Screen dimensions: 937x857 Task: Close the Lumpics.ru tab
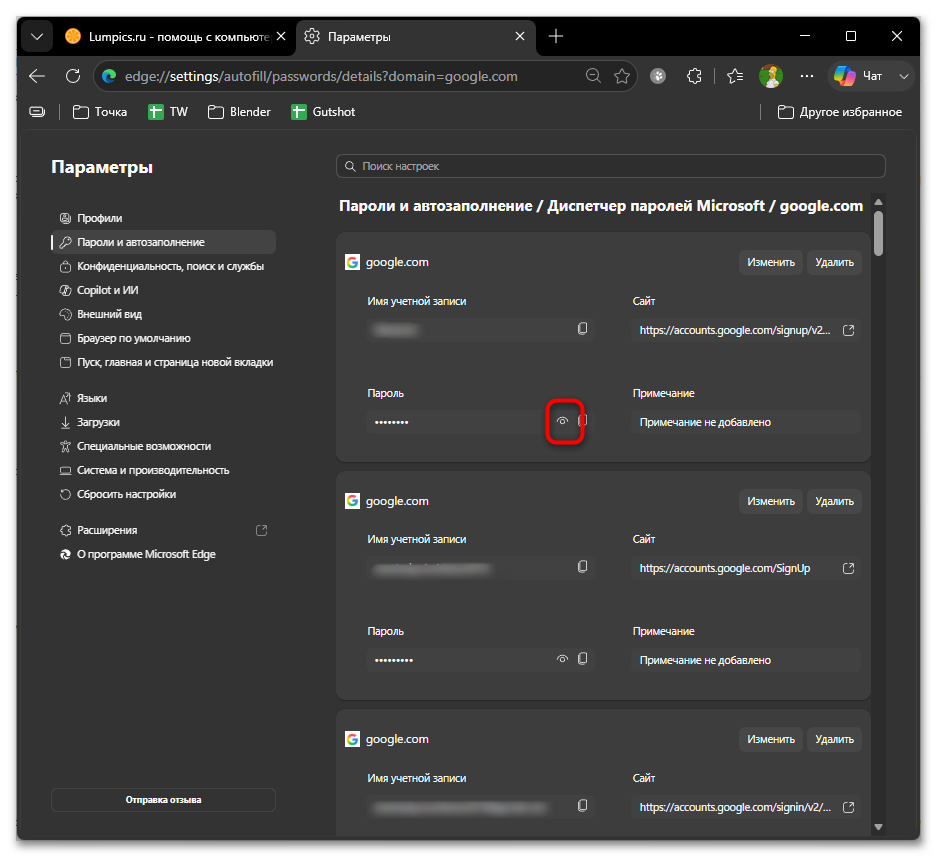pos(281,36)
